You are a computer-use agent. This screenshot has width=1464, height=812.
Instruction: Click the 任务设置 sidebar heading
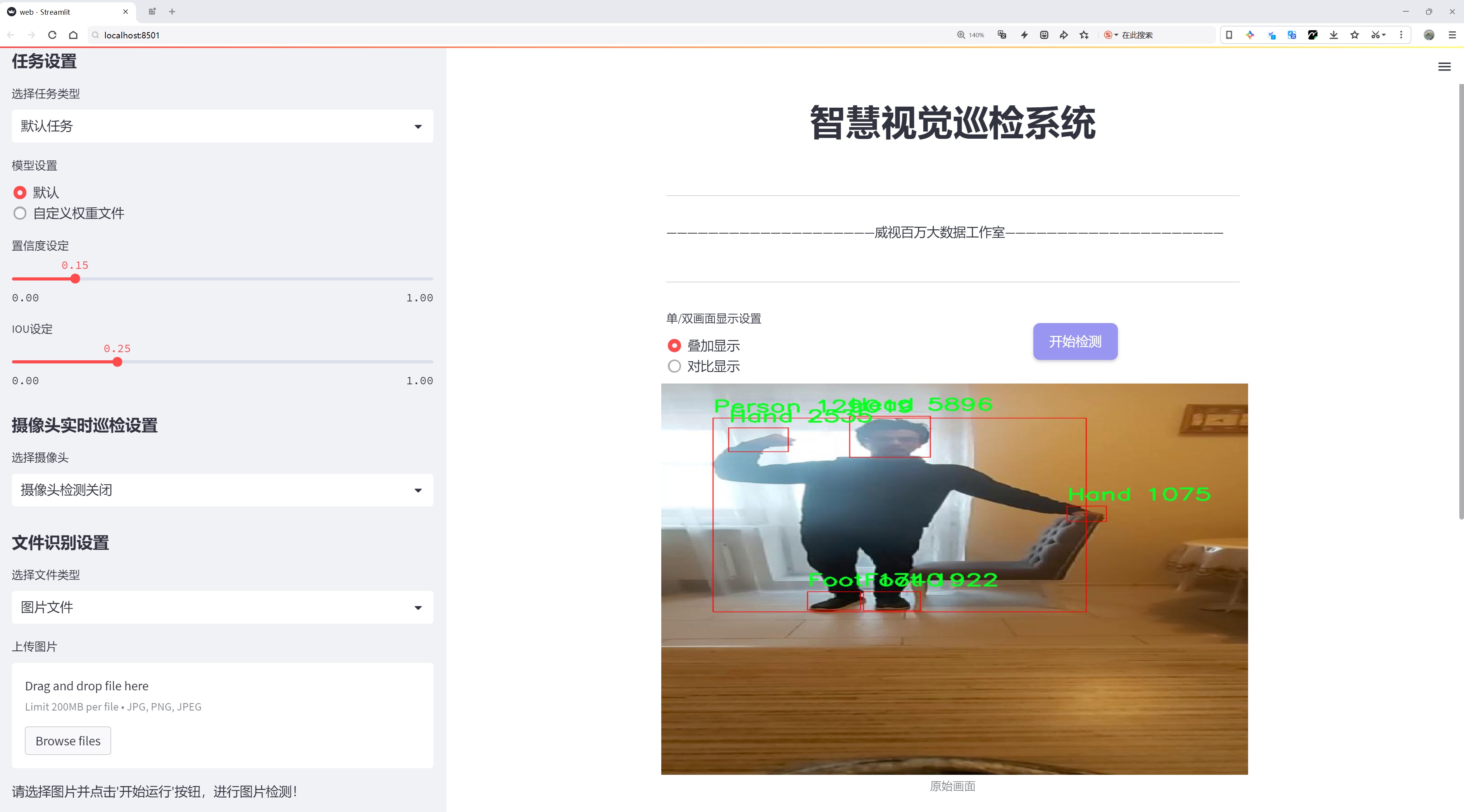44,61
